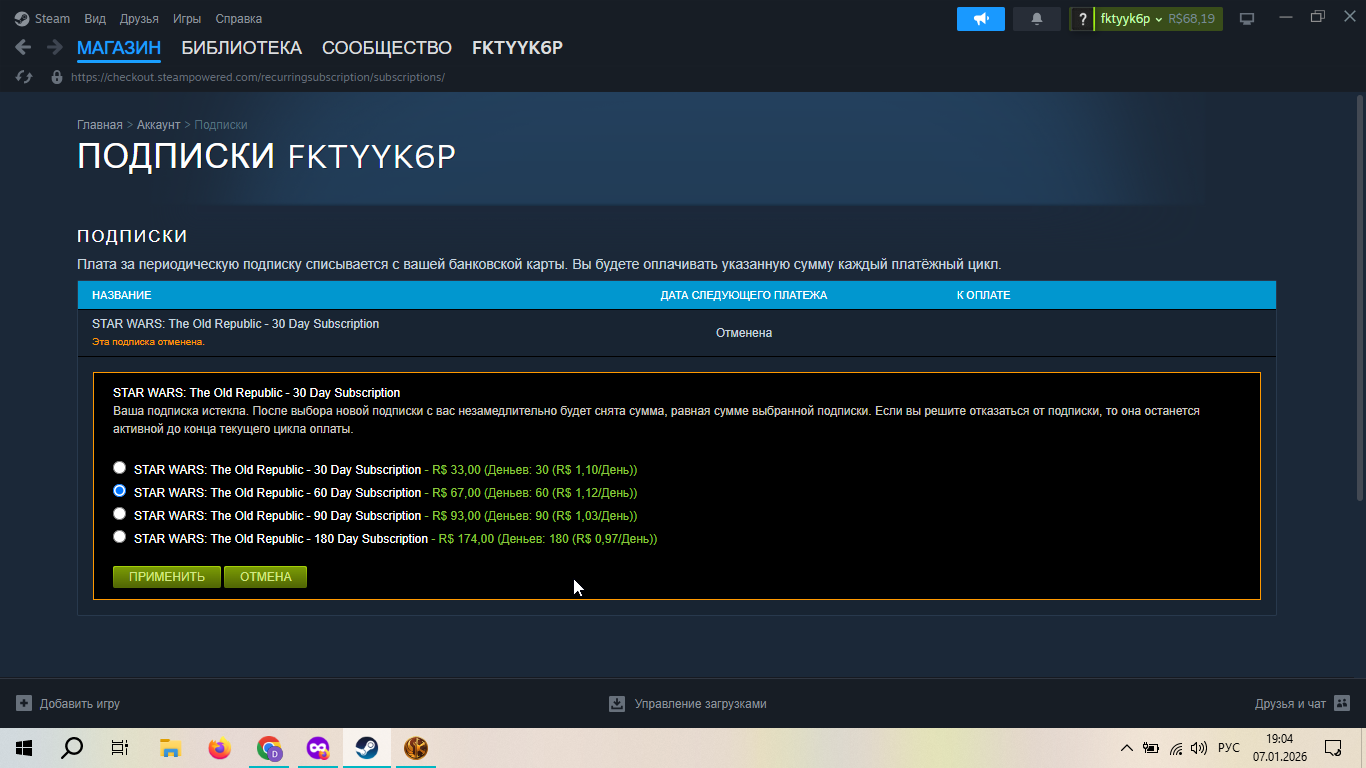Screen dimensions: 1366x768
Task: Click the Steam icon on the taskbar
Action: [x=366, y=748]
